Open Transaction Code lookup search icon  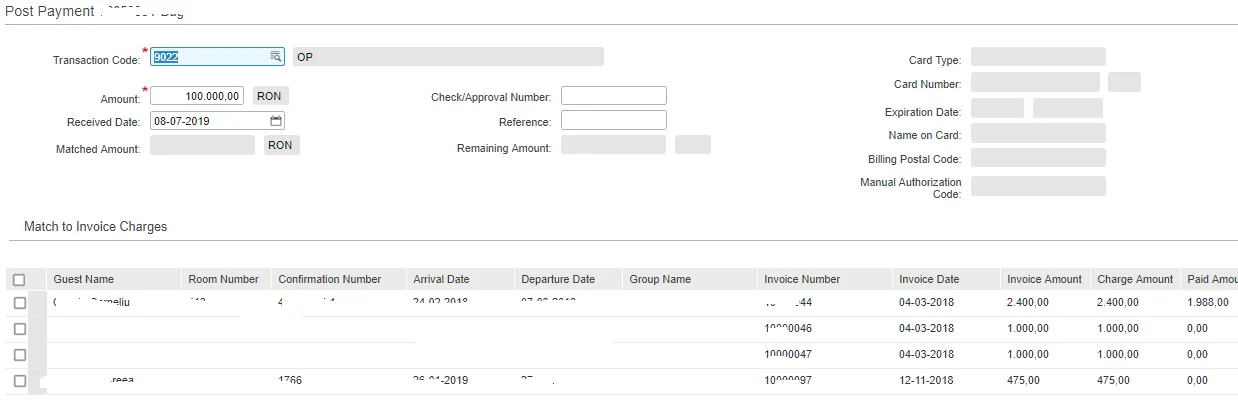pos(276,57)
